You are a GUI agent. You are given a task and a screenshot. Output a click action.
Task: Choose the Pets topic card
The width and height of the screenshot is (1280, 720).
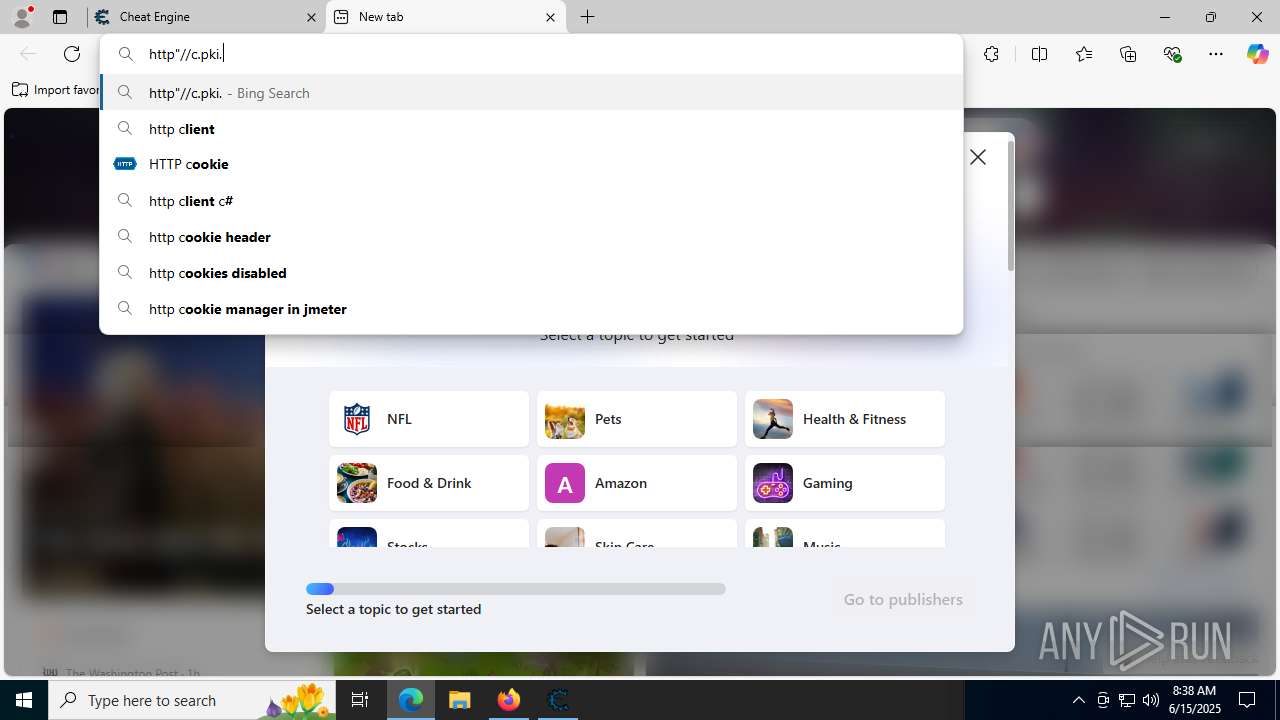click(x=637, y=419)
